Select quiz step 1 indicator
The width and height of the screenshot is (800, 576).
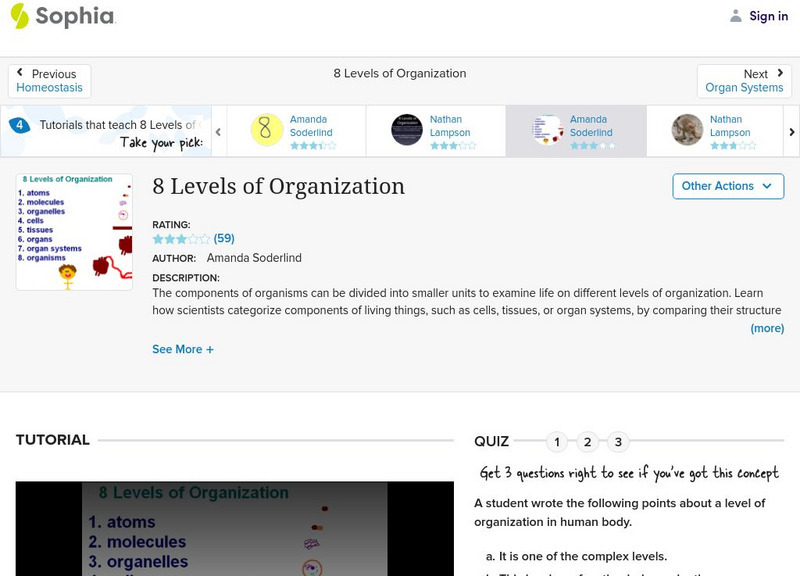click(x=556, y=441)
